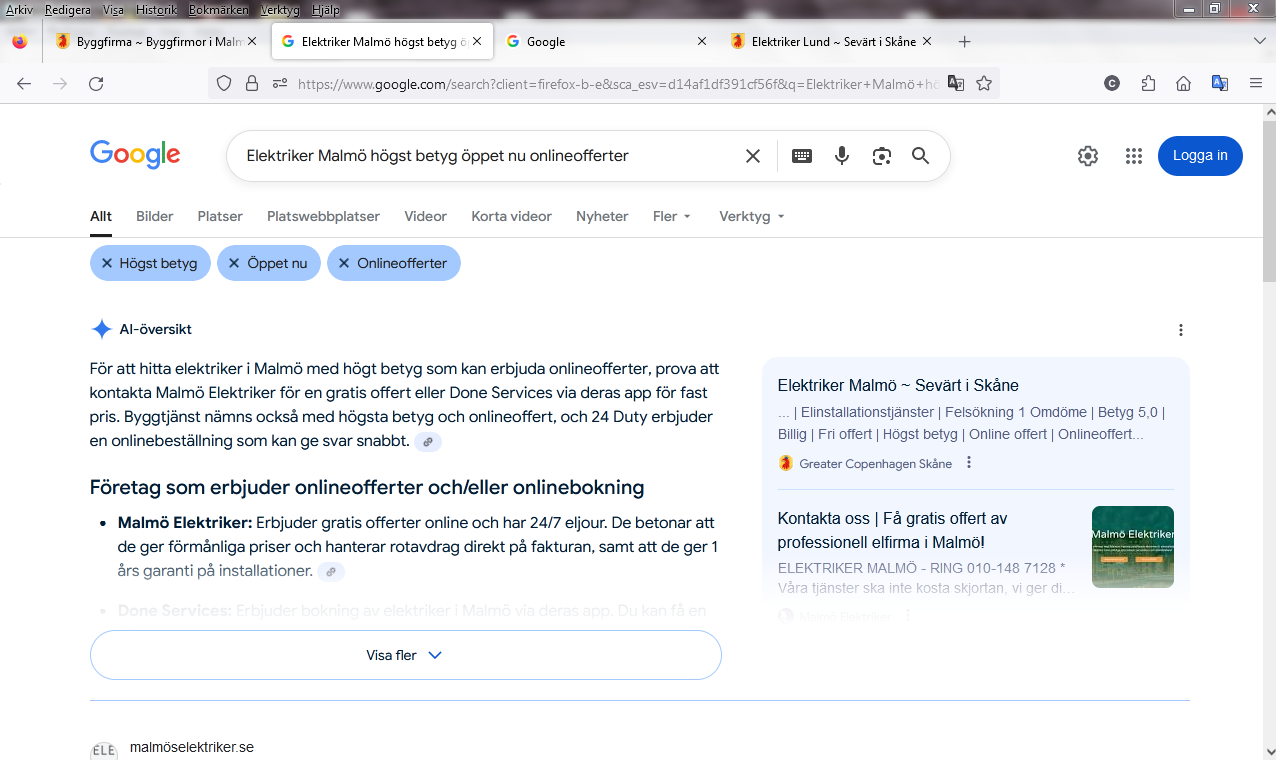
Task: Expand AI overview with Visa fler
Action: [x=405, y=655]
